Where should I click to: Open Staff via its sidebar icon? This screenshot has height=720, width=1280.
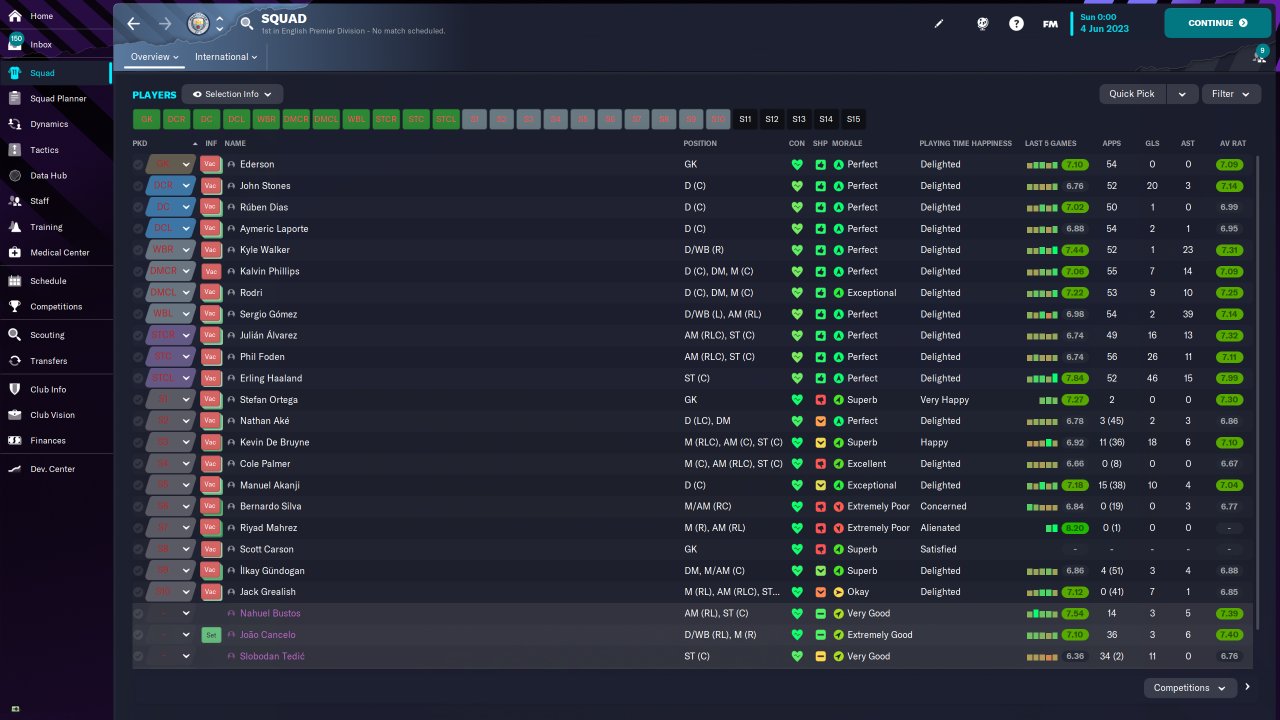15,201
